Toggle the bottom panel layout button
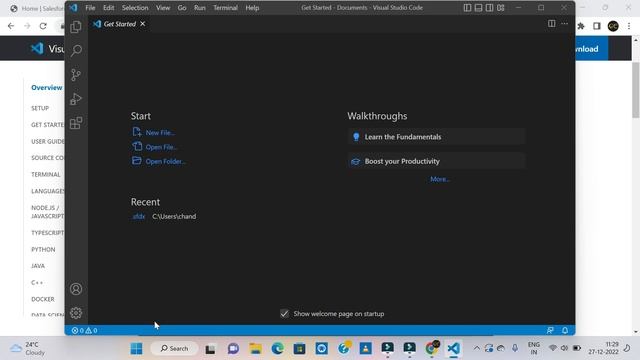This screenshot has width=640, height=360. coord(478,8)
